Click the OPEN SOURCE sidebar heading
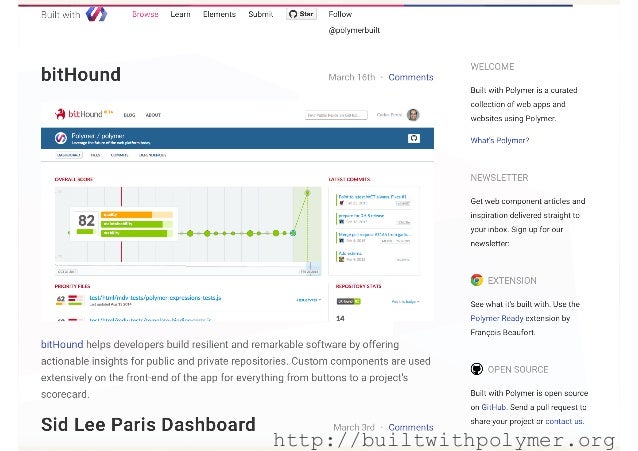This screenshot has width=638, height=451. 518,370
